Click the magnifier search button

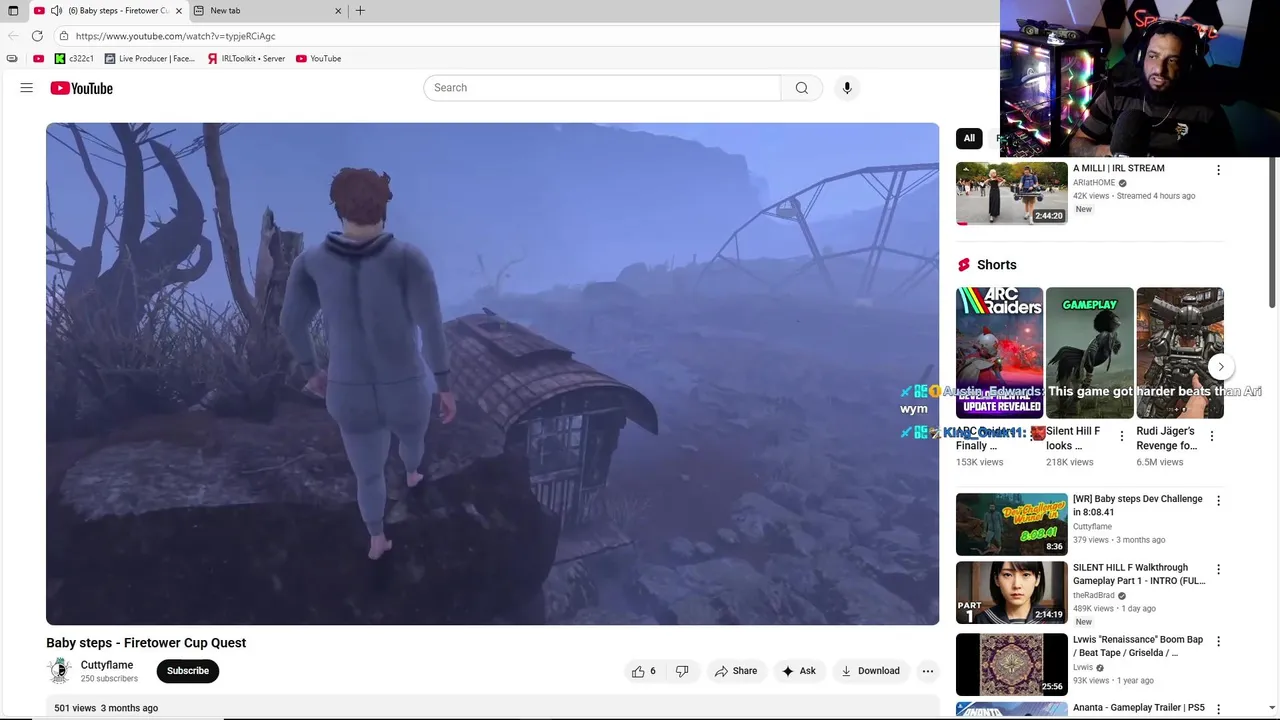[x=801, y=88]
